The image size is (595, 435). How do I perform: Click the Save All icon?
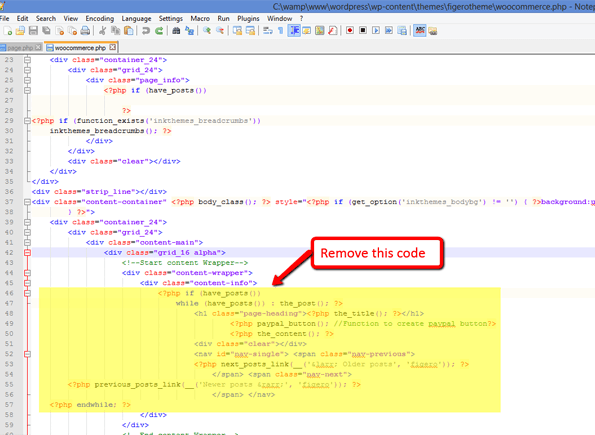tap(46, 31)
